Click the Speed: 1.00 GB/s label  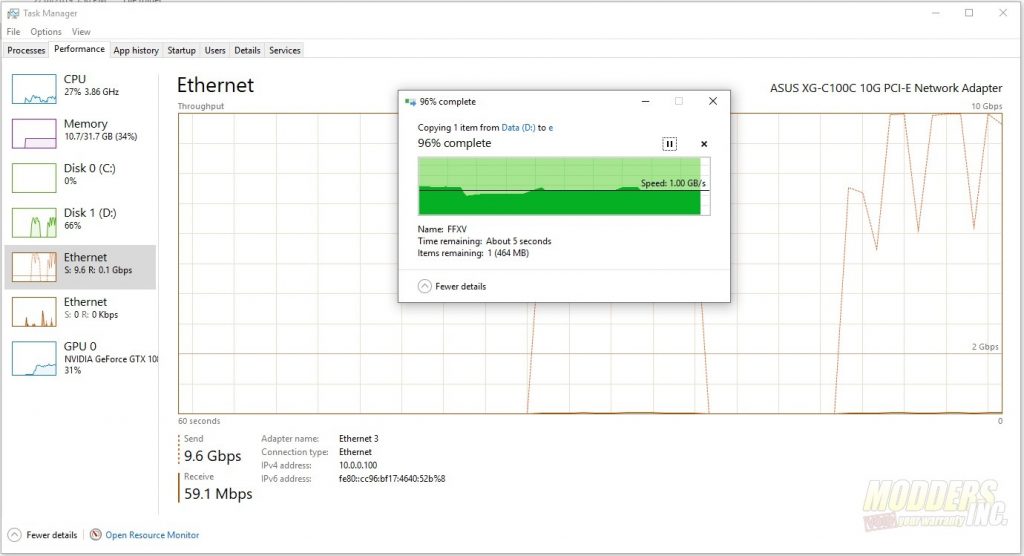pyautogui.click(x=673, y=183)
